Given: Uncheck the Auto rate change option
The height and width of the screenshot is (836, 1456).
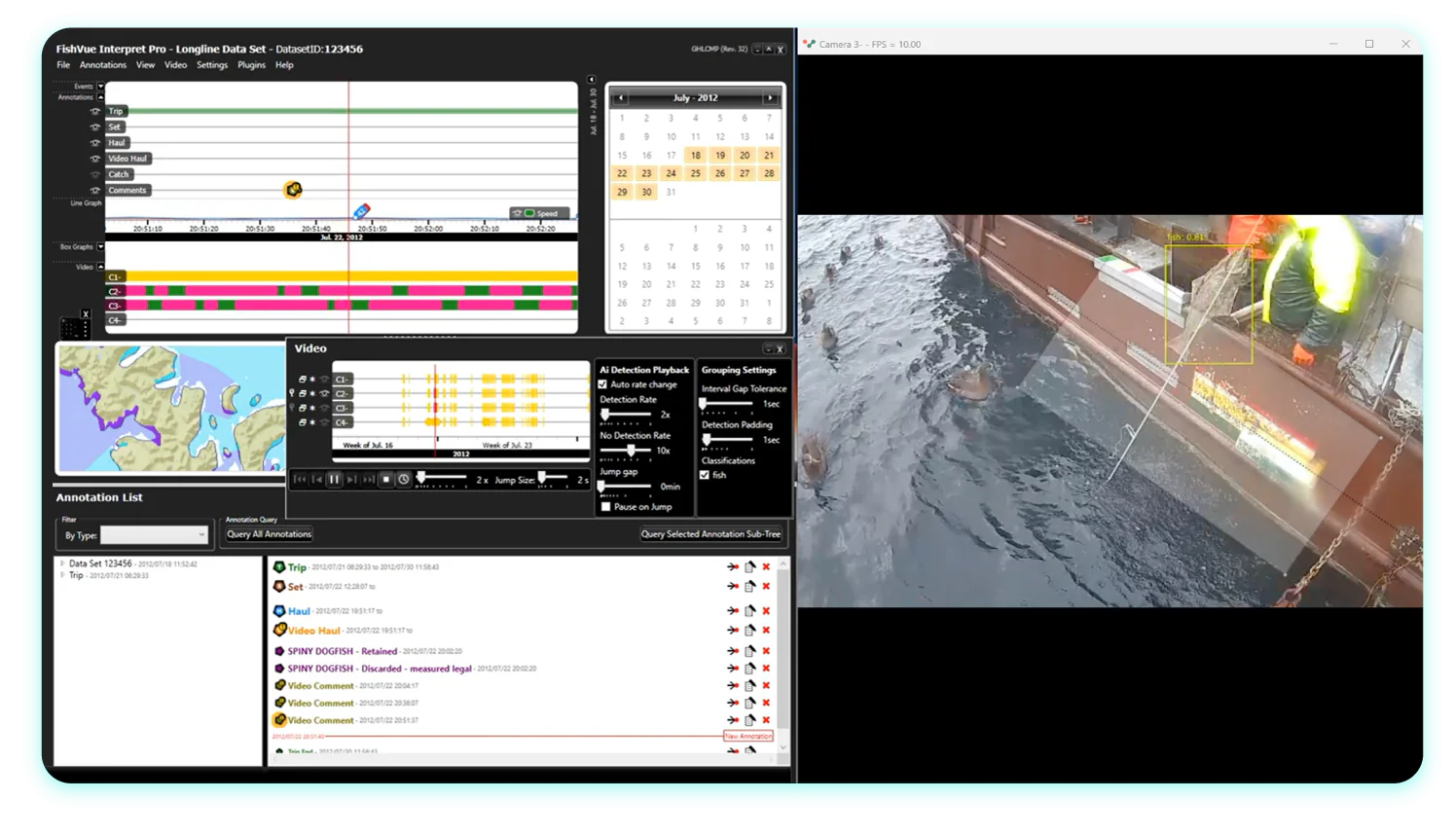Looking at the screenshot, I should click(603, 384).
